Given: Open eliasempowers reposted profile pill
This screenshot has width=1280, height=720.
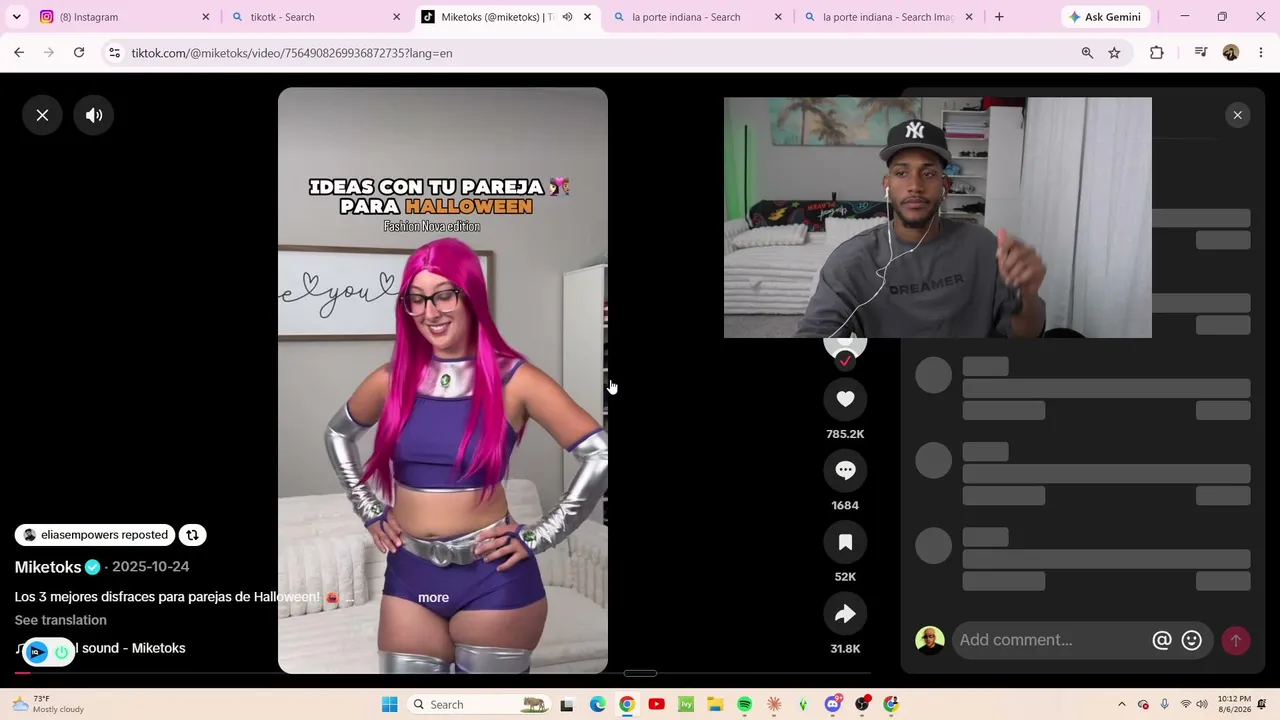Looking at the screenshot, I should click(95, 535).
